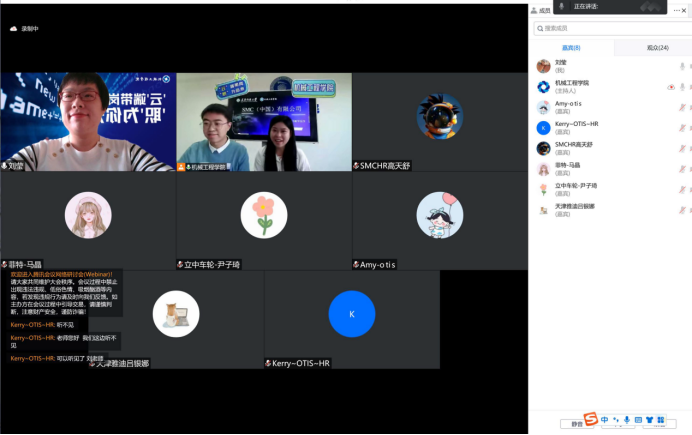Image resolution: width=692 pixels, height=435 pixels.
Task: Select Kerry~OTIS~HR in the member list
Action: pyautogui.click(x=577, y=125)
